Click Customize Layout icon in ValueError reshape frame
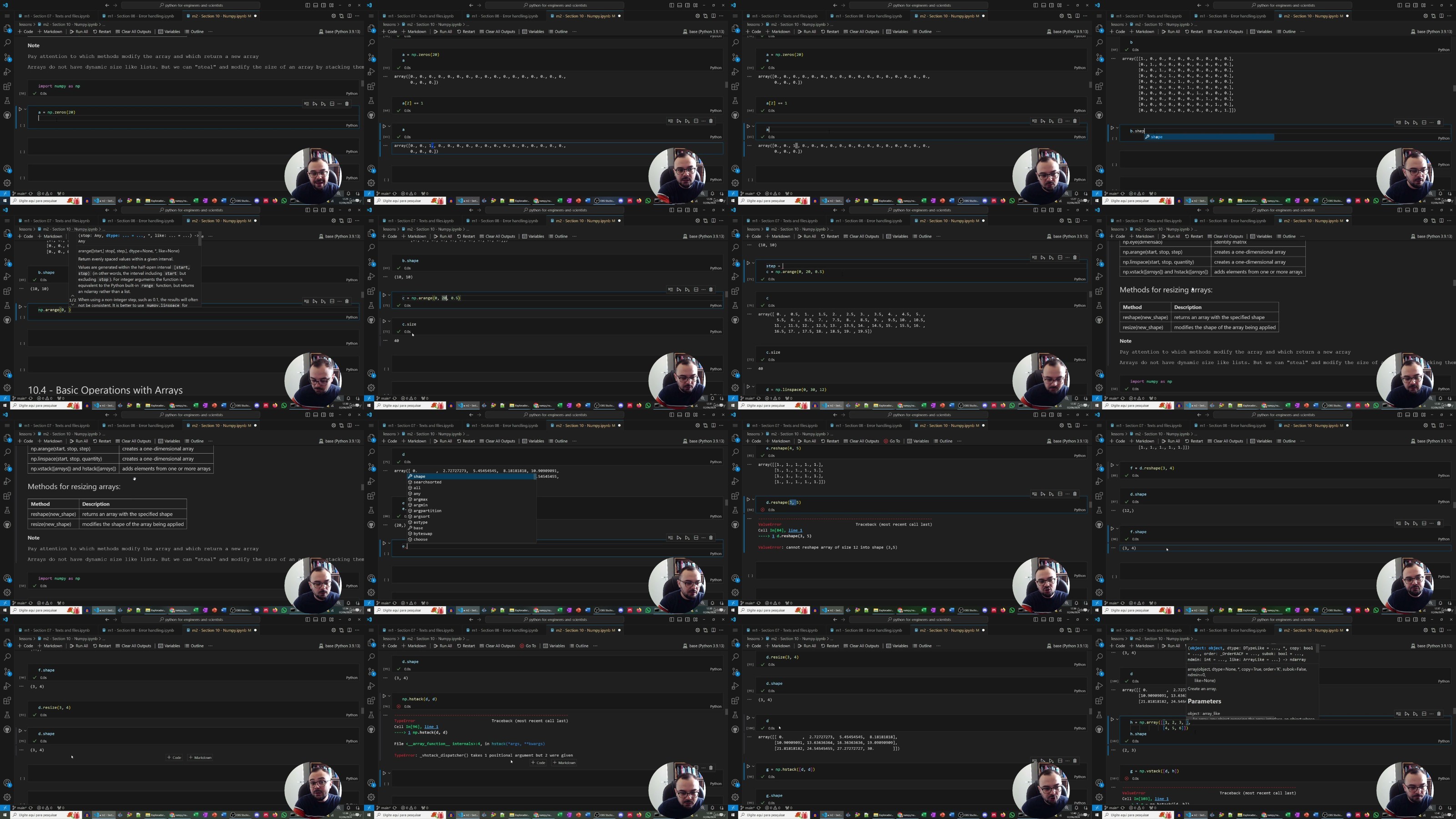 tap(1059, 415)
